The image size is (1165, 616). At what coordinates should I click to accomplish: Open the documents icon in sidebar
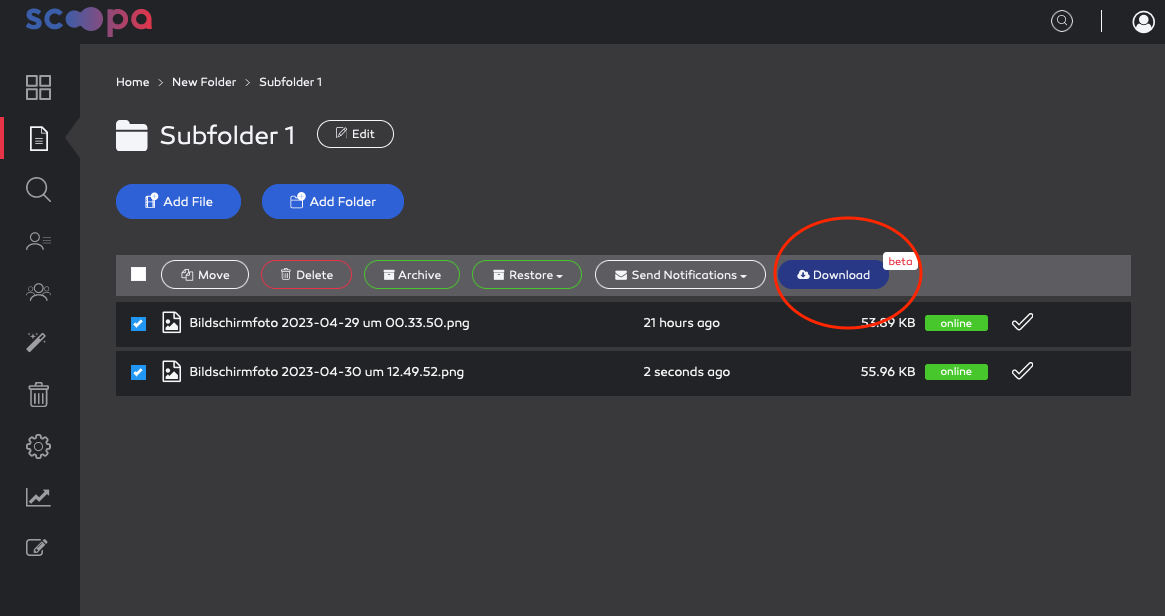click(x=39, y=138)
